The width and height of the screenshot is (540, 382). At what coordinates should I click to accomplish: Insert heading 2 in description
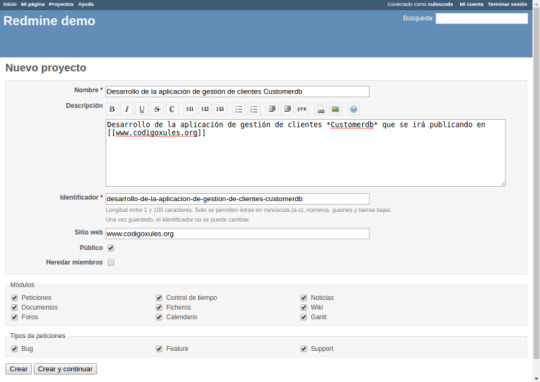[x=205, y=109]
